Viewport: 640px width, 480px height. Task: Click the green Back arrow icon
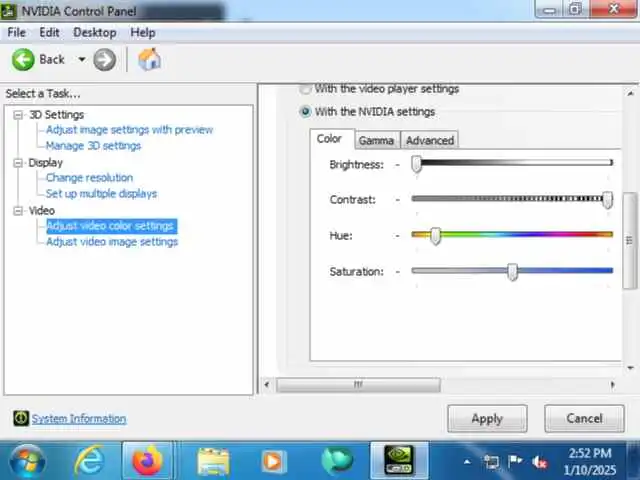[x=23, y=60]
